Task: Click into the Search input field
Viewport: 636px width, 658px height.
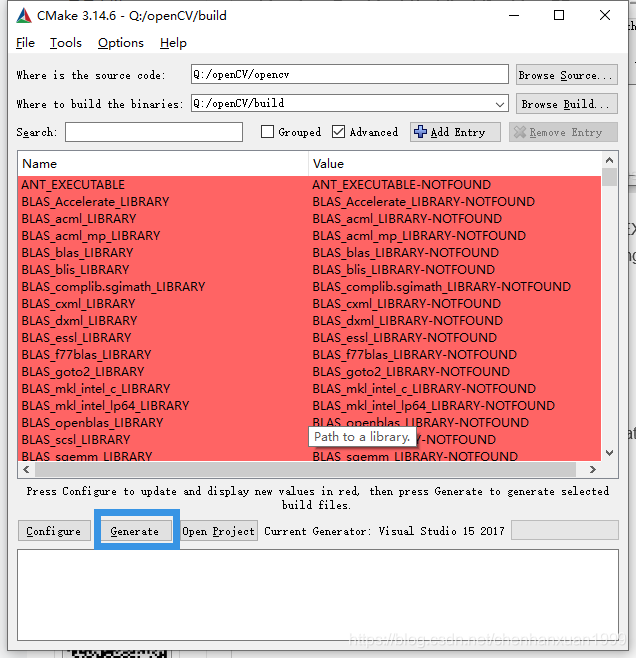Action: [x=154, y=132]
